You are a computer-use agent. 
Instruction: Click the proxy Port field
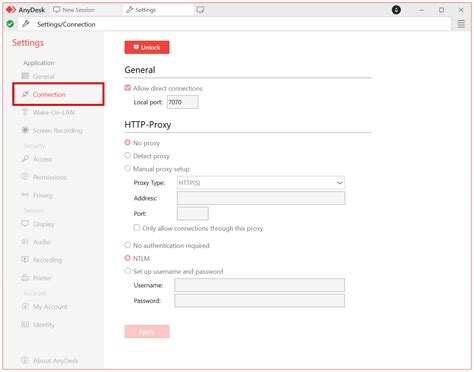tap(193, 213)
